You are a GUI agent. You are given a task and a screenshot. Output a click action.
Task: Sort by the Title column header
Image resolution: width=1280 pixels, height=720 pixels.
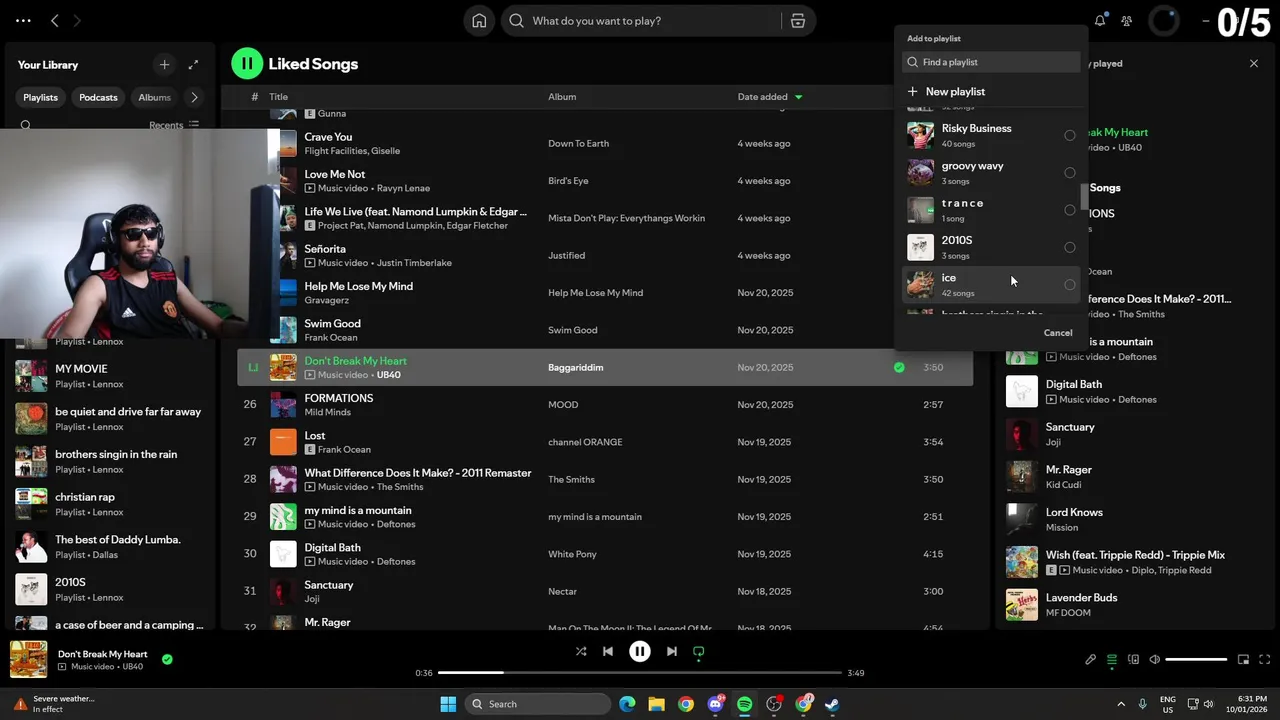(x=278, y=97)
